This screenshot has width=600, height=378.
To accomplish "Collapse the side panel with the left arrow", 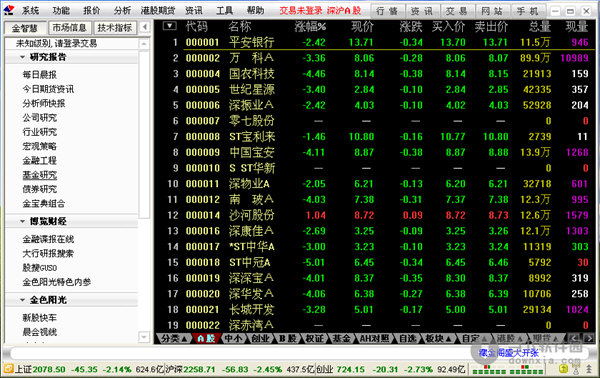I will (144, 27).
